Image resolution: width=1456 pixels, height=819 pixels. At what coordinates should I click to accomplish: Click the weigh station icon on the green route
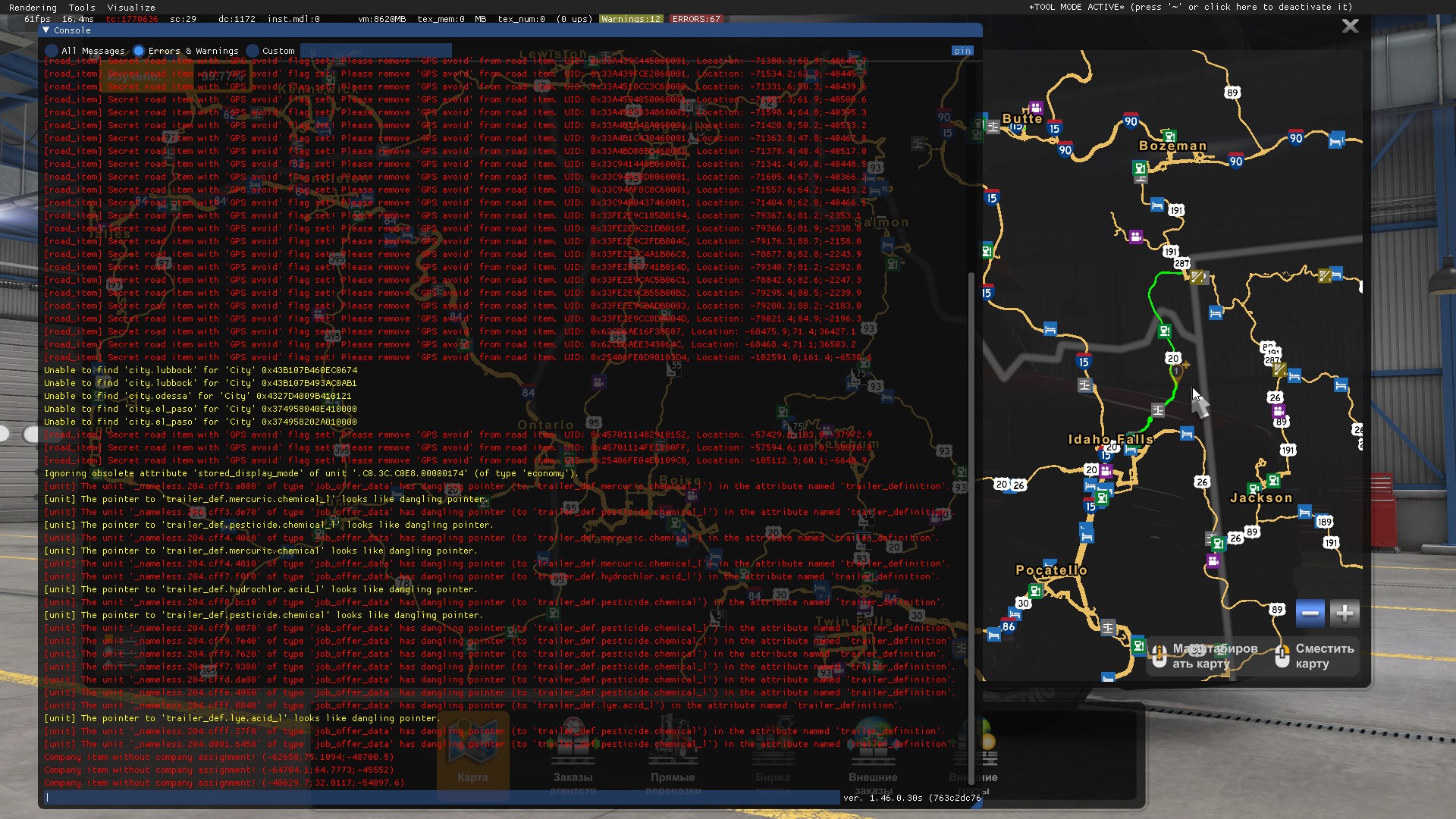(x=1157, y=410)
